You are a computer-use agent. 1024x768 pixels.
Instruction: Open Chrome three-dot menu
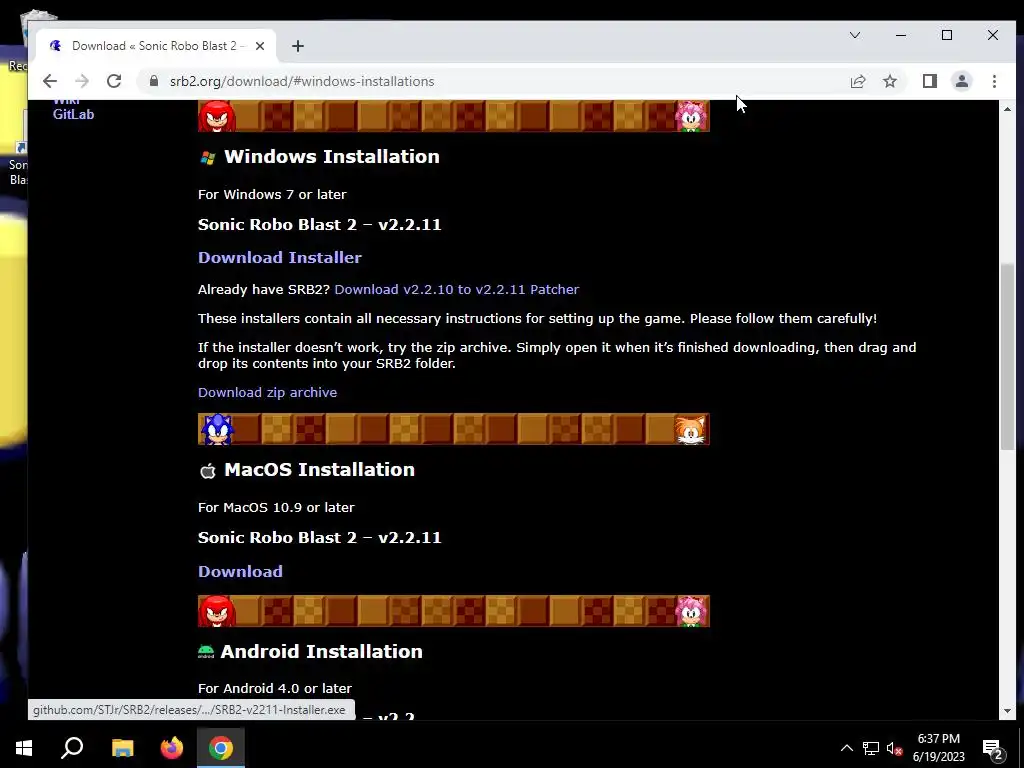(x=994, y=81)
